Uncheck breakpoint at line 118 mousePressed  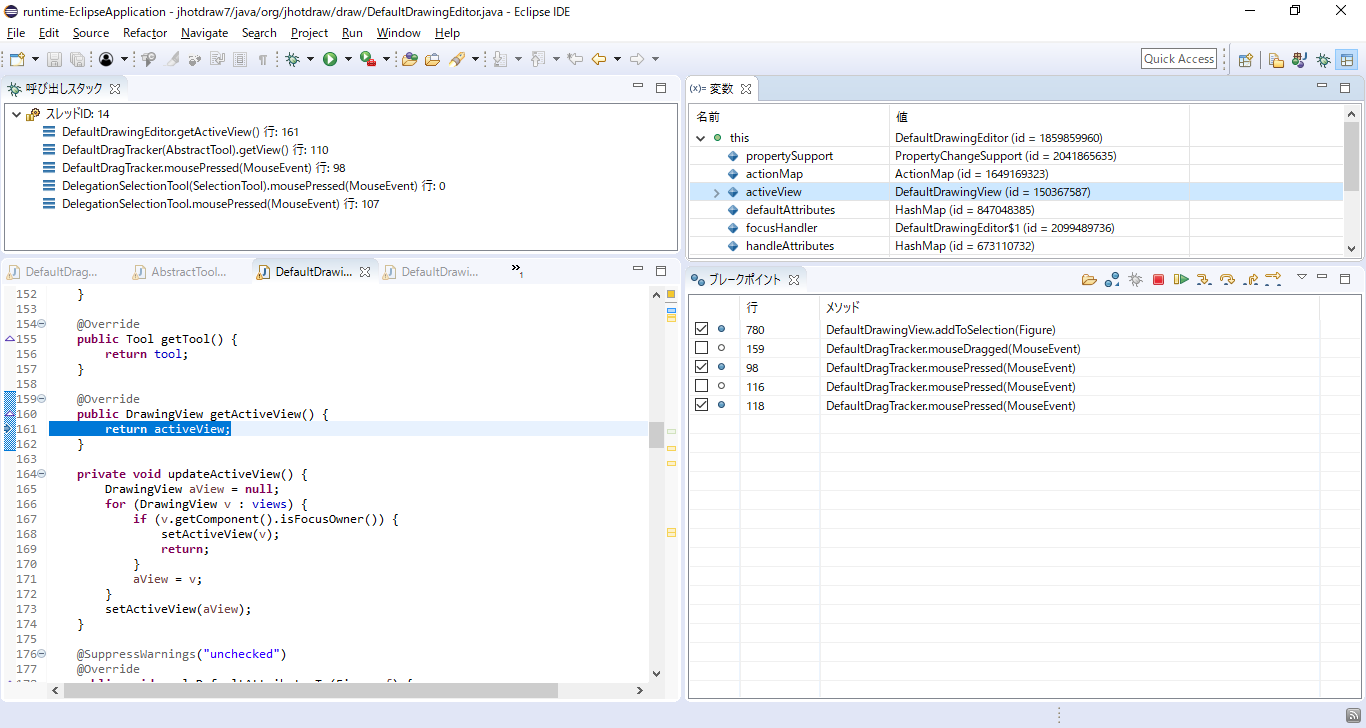coord(701,405)
